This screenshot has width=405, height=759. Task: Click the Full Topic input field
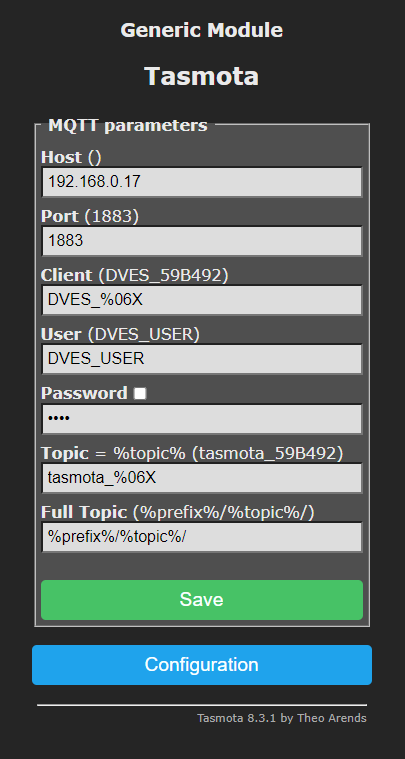pos(202,537)
